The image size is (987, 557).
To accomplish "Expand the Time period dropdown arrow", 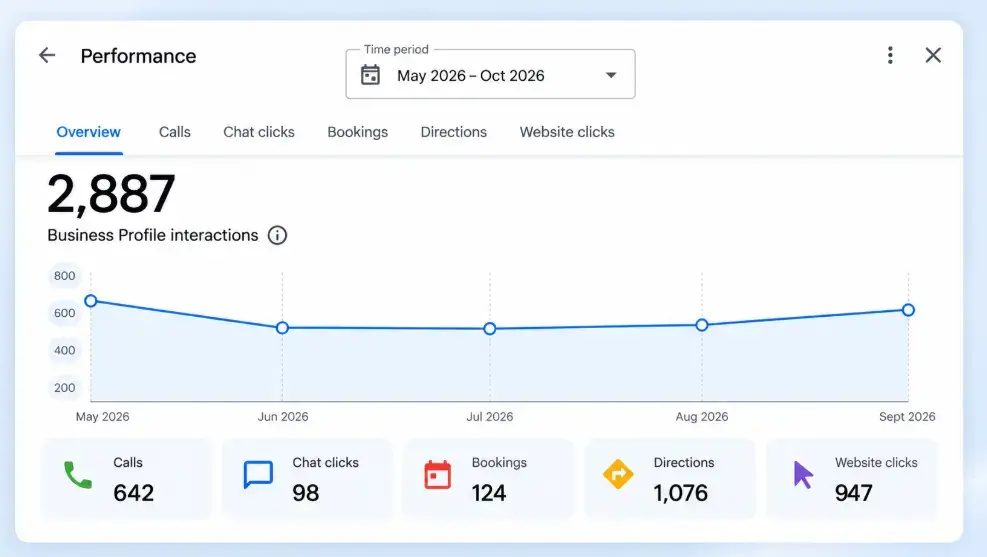I will 611,75.
